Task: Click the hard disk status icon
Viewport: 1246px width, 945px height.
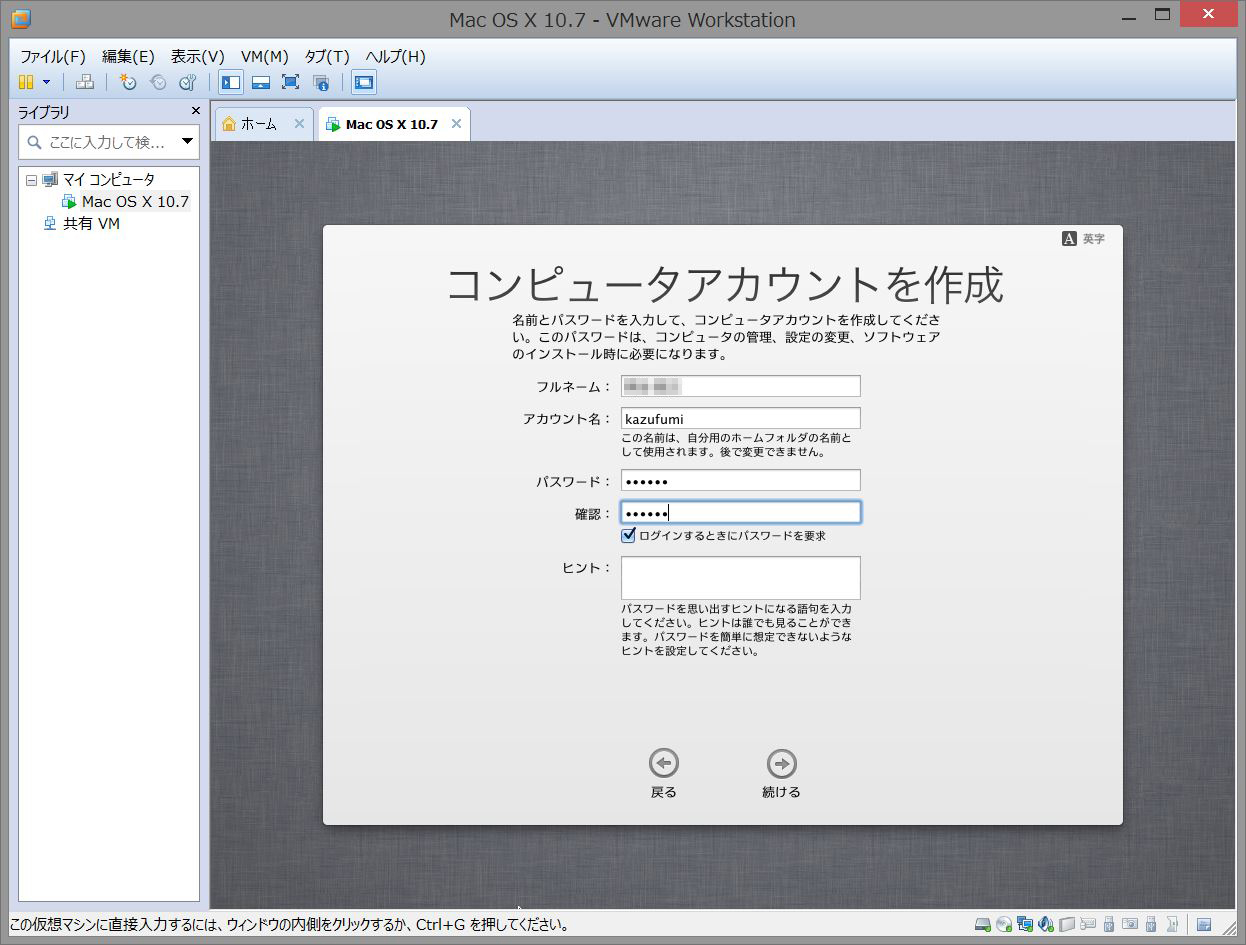Action: click(x=983, y=924)
